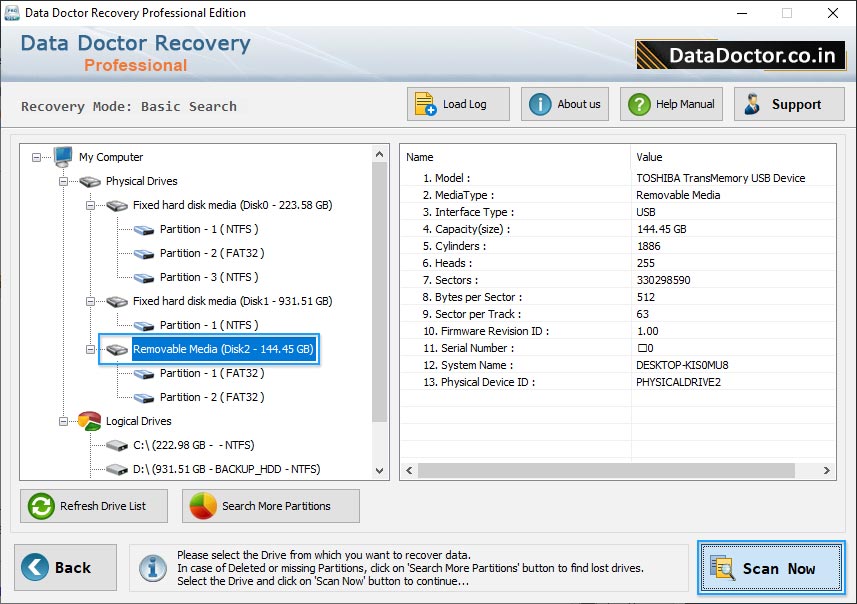Click the Search More Partitions pie icon
857x604 pixels.
click(203, 506)
